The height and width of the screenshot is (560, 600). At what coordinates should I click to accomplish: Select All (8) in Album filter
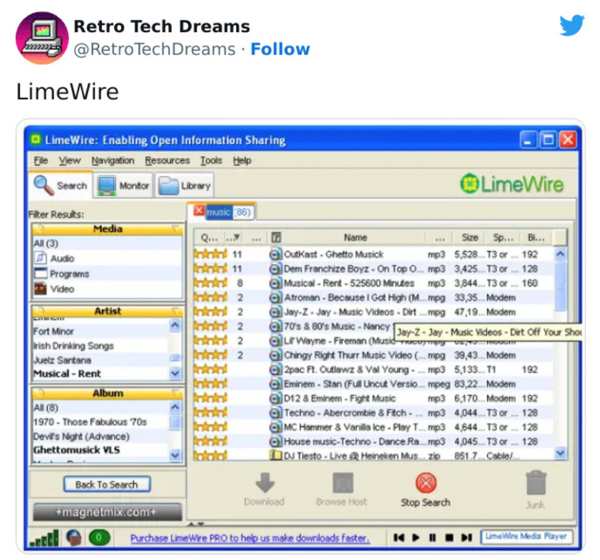tap(46, 408)
